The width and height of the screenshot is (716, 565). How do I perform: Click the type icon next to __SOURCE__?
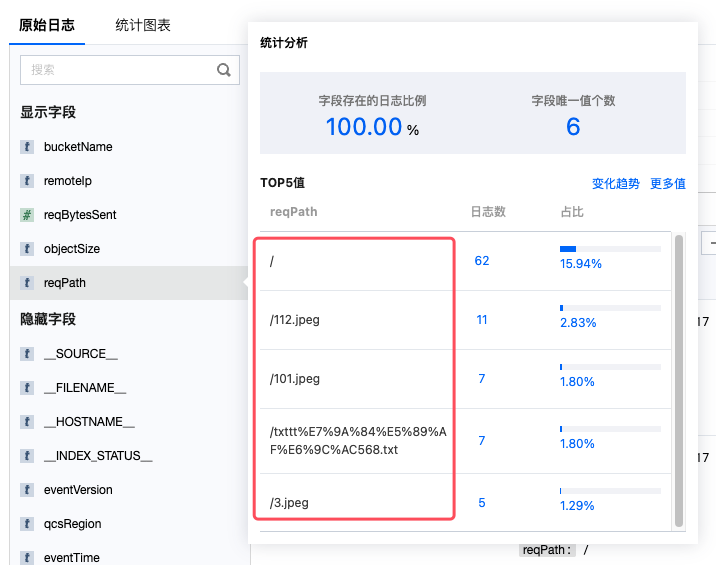coord(28,354)
